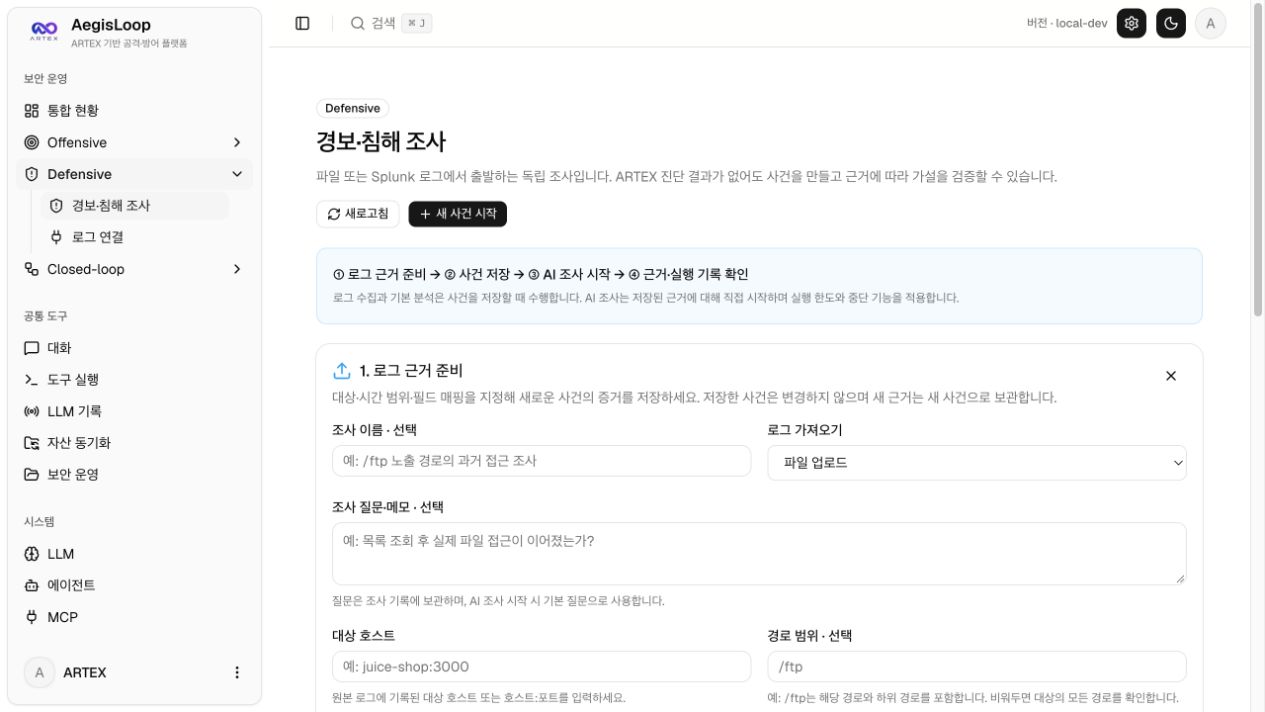Click the refresh arrows icon in 새로고침

[334, 214]
